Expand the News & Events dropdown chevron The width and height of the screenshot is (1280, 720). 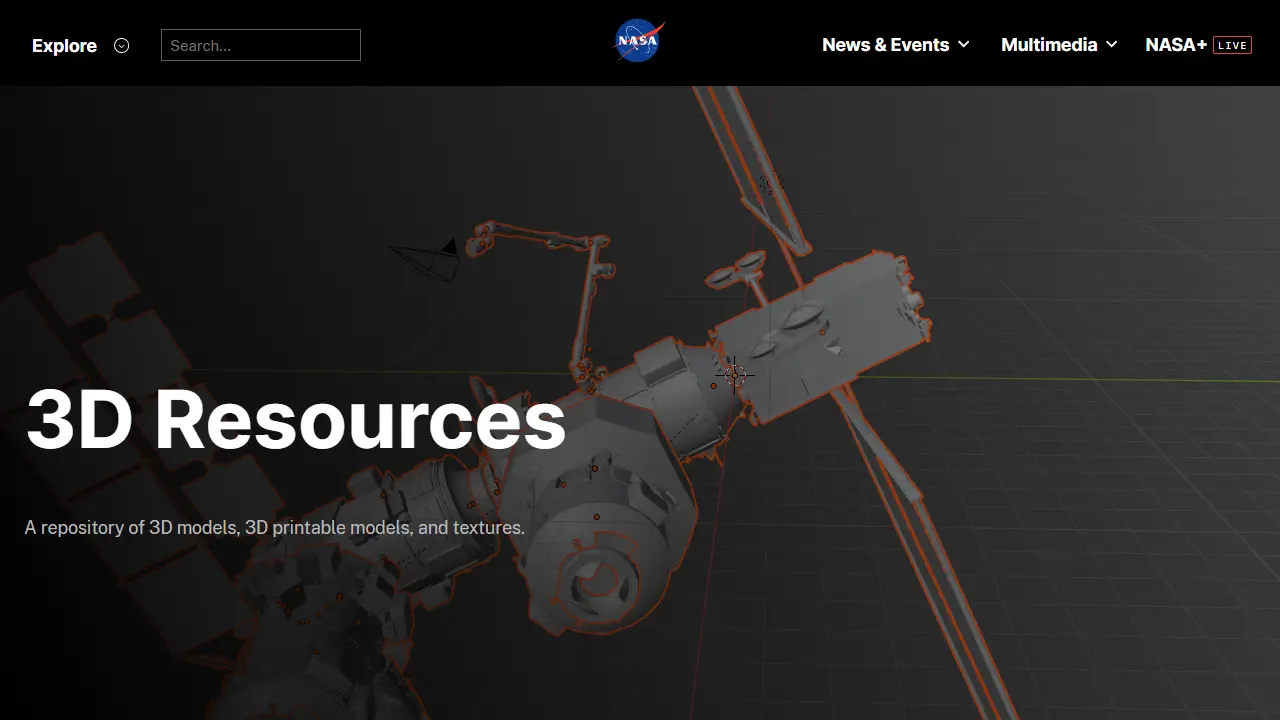click(x=963, y=45)
